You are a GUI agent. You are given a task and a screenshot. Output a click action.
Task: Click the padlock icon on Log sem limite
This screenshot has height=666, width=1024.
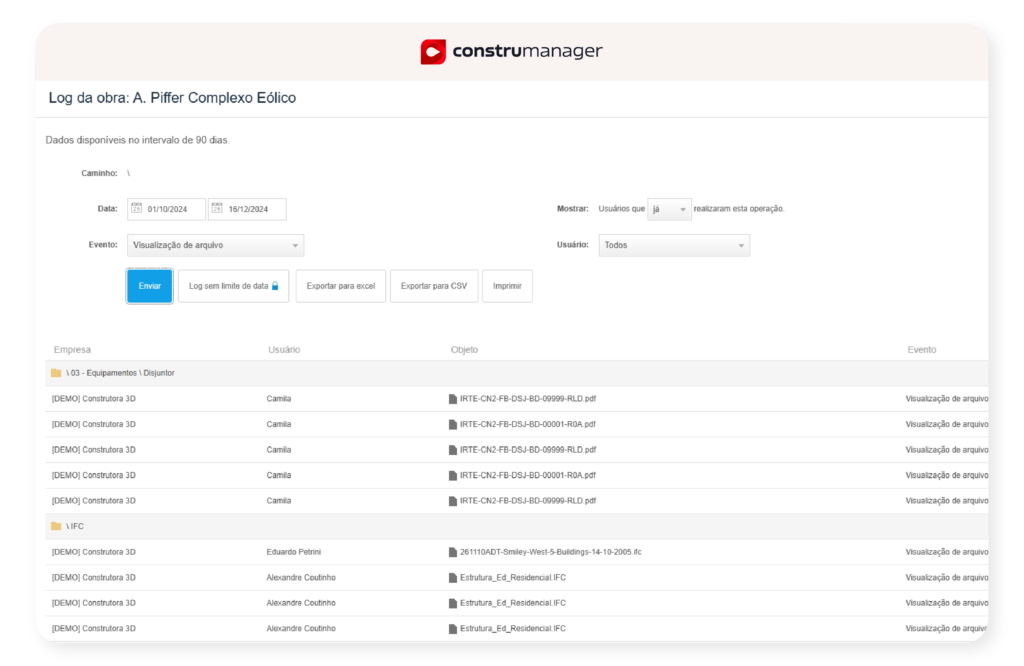click(x=275, y=286)
